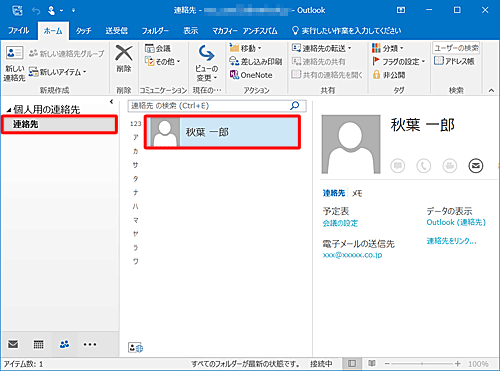Switch to the 表示 tab
This screenshot has width=500, height=371.
point(191,31)
